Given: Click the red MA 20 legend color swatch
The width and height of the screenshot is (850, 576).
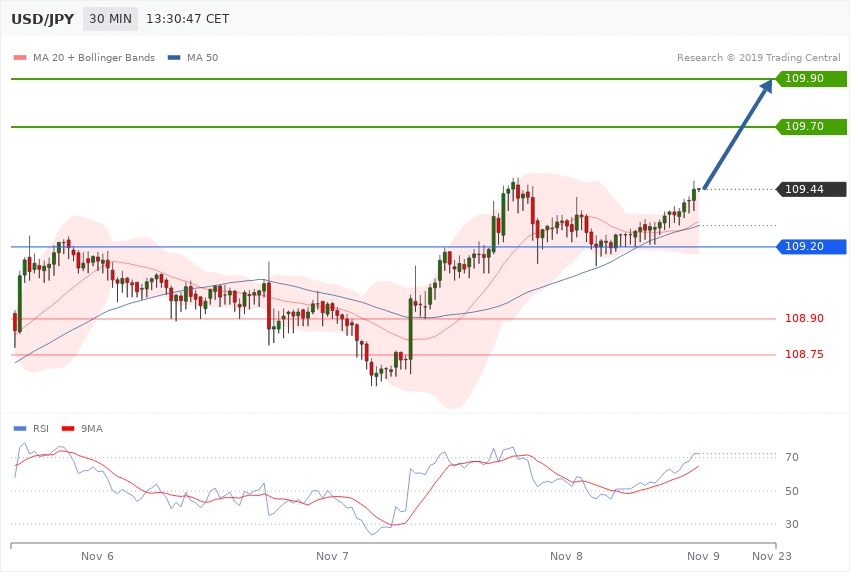Looking at the screenshot, I should coord(19,58).
